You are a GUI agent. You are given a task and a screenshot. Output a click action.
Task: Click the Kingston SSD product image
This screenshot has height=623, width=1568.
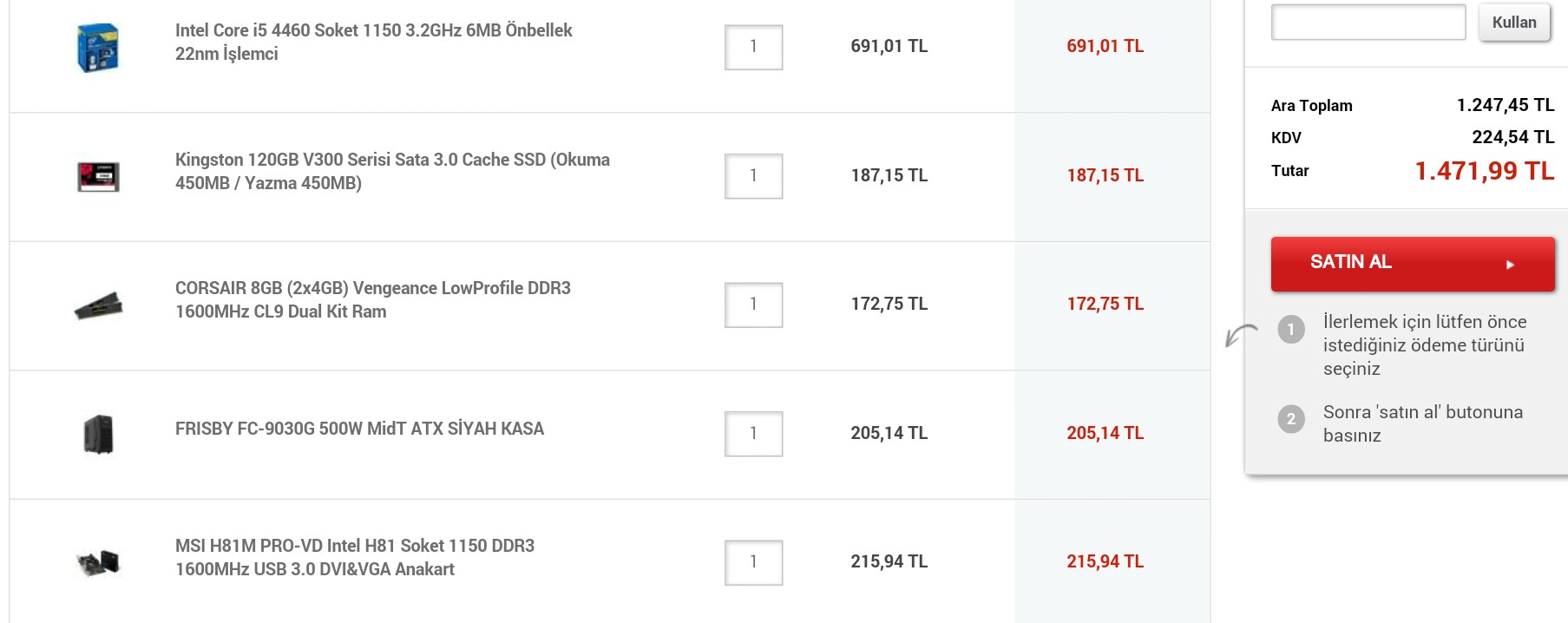[98, 176]
